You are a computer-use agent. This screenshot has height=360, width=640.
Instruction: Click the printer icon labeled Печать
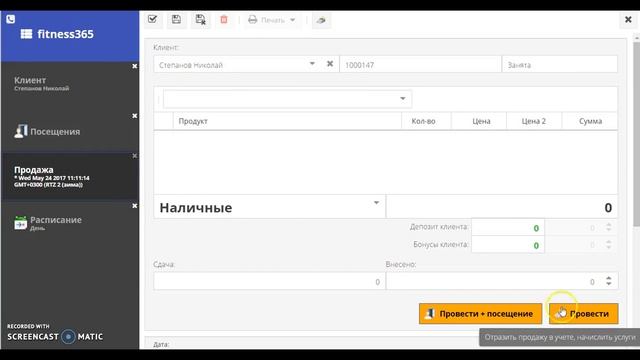click(253, 20)
